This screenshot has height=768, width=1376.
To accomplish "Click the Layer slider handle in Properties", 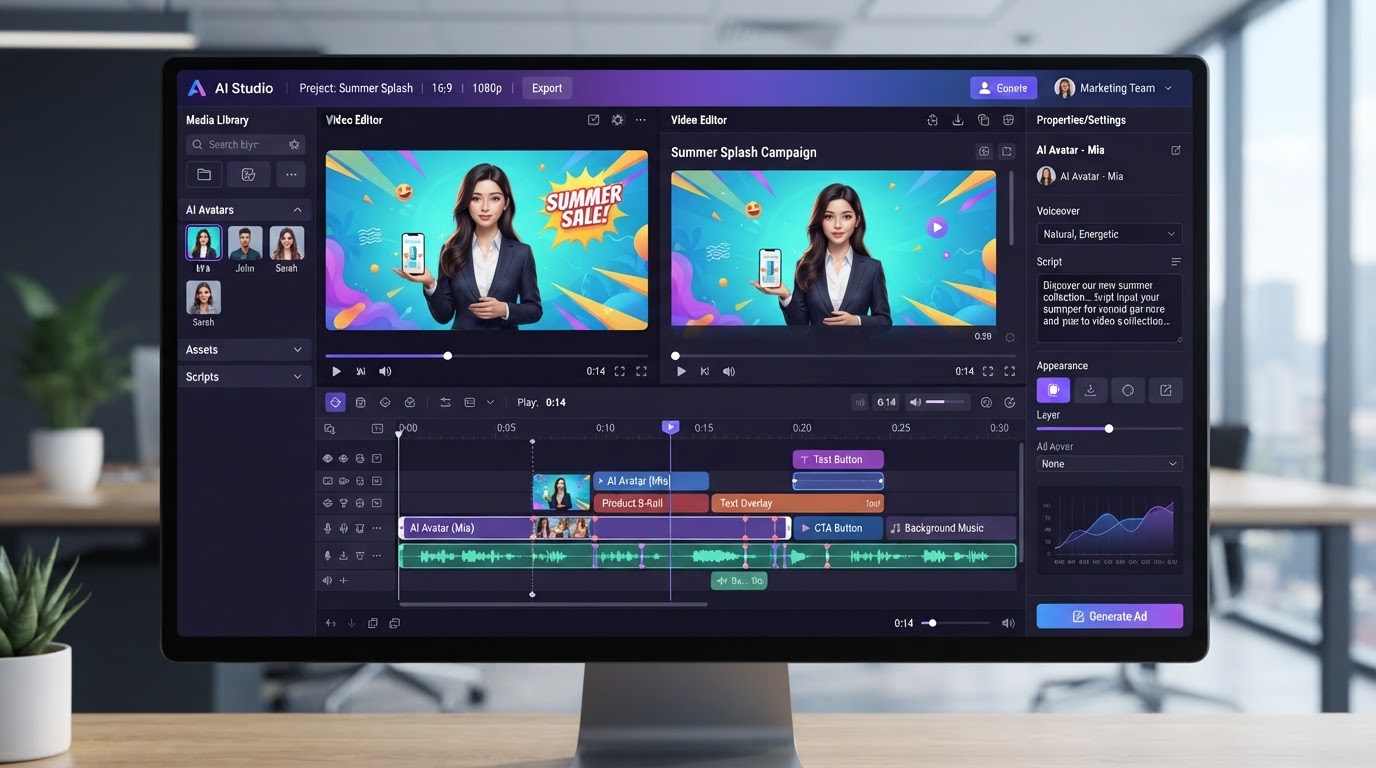I will [x=1109, y=428].
